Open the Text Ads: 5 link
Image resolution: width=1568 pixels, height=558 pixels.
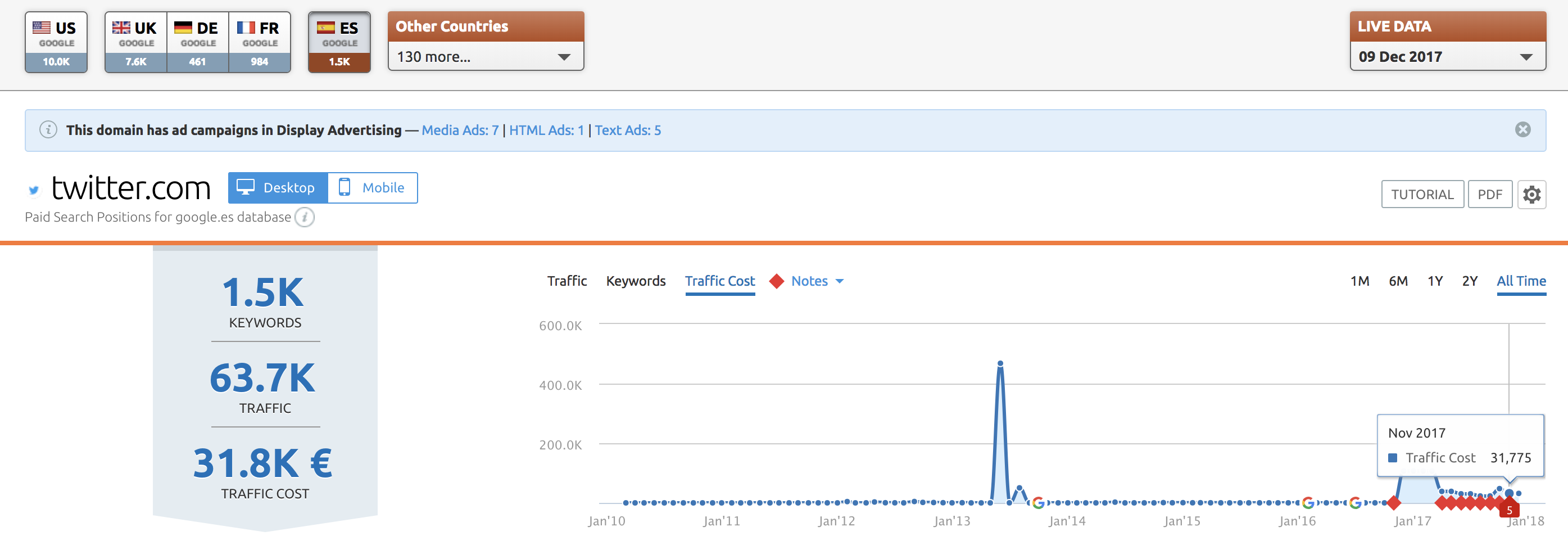tap(628, 130)
